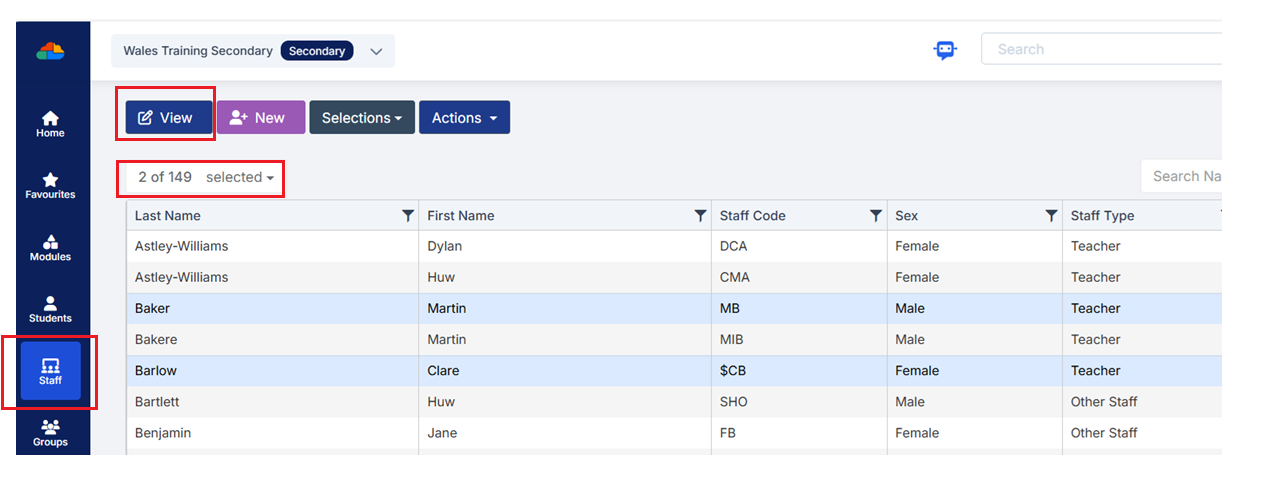This screenshot has height=481, width=1267.
Task: Select the Staff sidebar icon
Action: [50, 371]
